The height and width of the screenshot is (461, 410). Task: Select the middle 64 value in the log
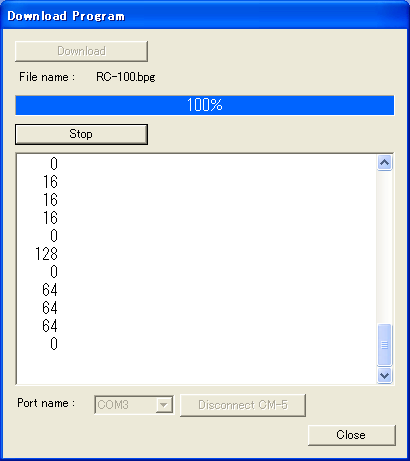tap(50, 308)
